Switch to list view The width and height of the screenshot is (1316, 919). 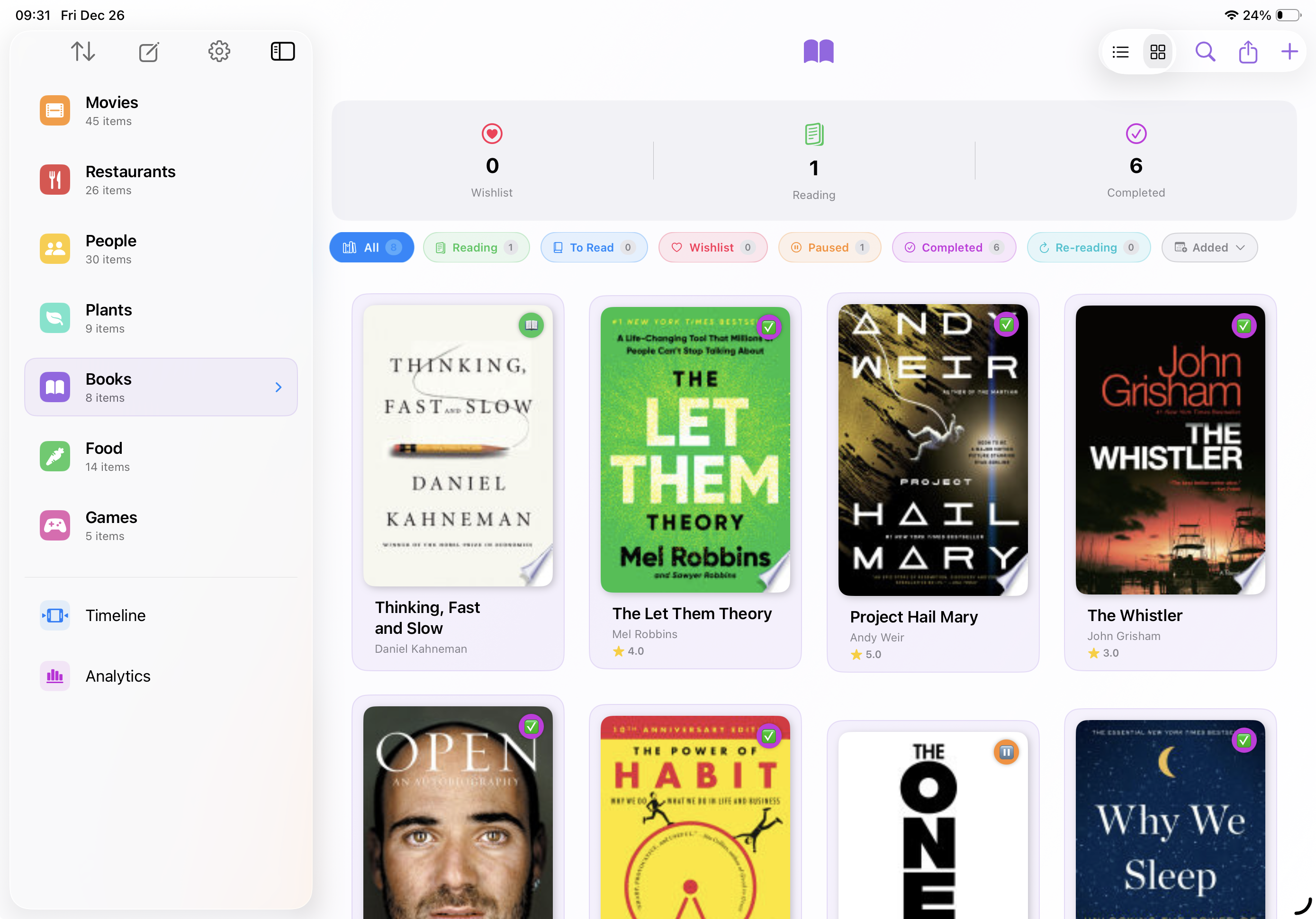[x=1120, y=52]
